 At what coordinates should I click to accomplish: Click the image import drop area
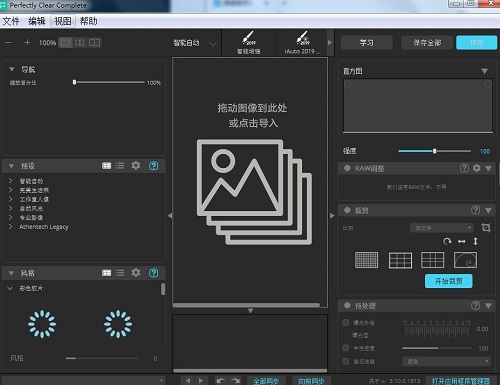pyautogui.click(x=250, y=181)
